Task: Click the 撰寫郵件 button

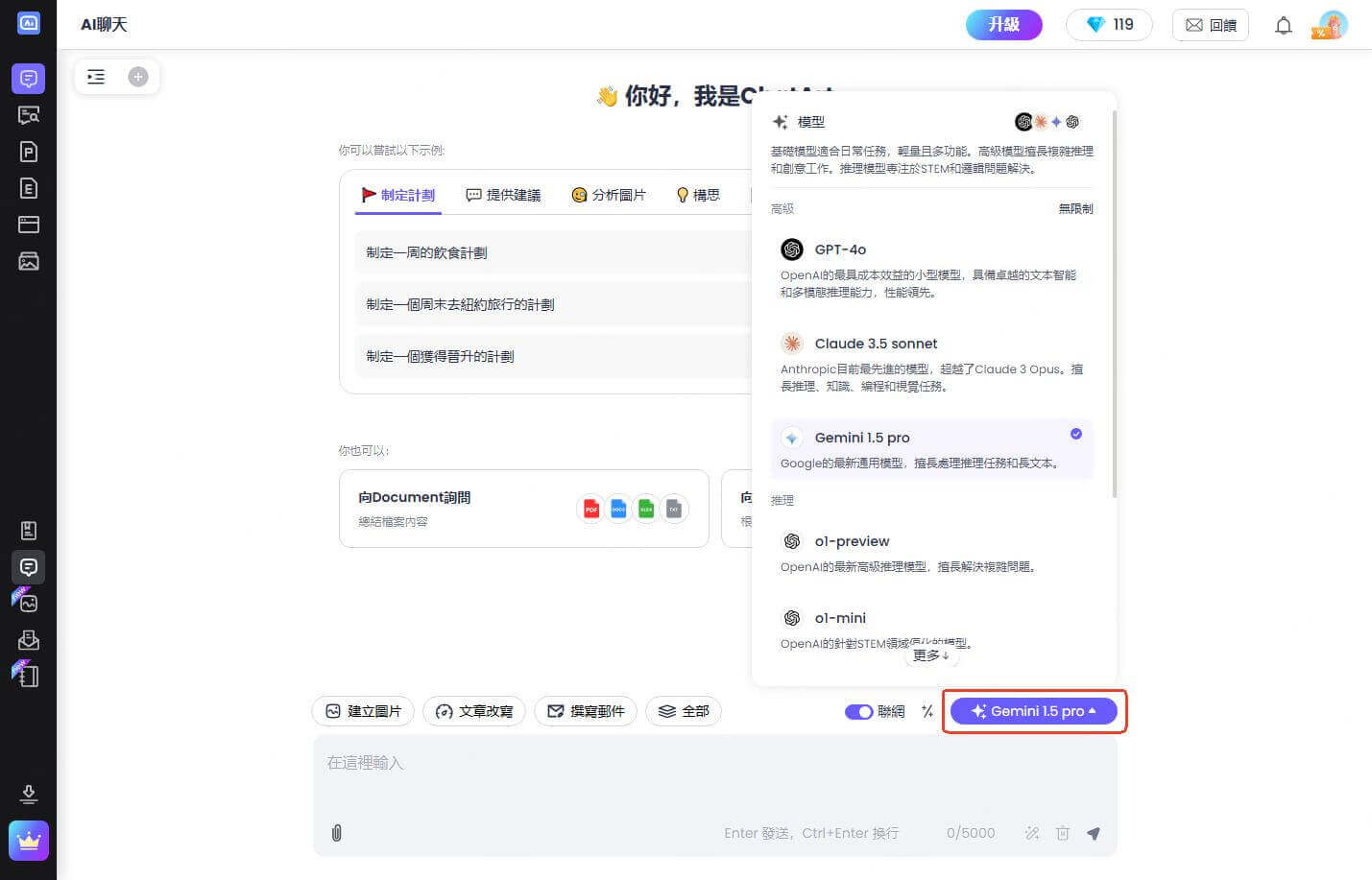Action: pos(586,711)
